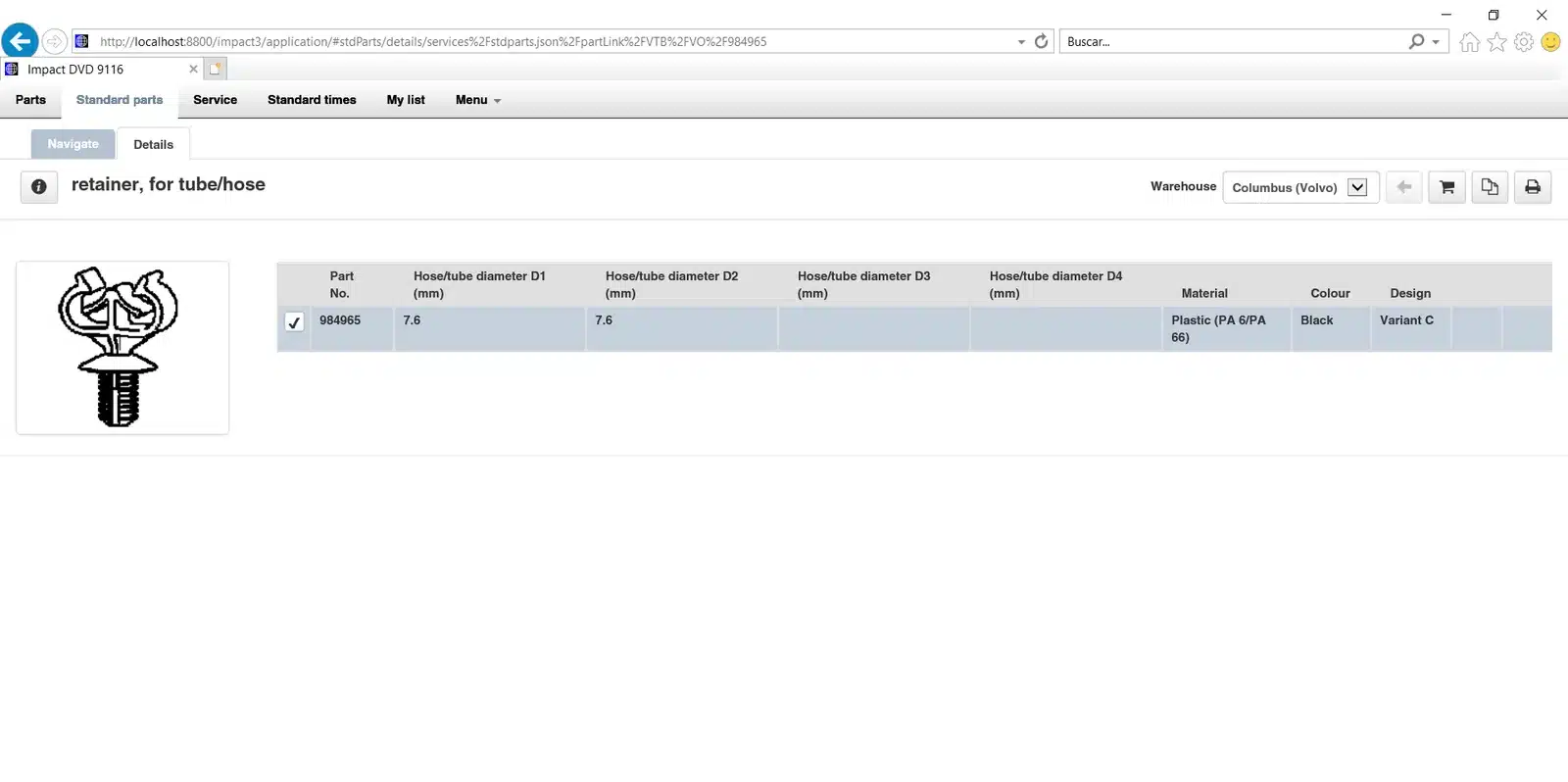The width and height of the screenshot is (1568, 782).
Task: Open browser favorites star icon
Action: tap(1496, 41)
